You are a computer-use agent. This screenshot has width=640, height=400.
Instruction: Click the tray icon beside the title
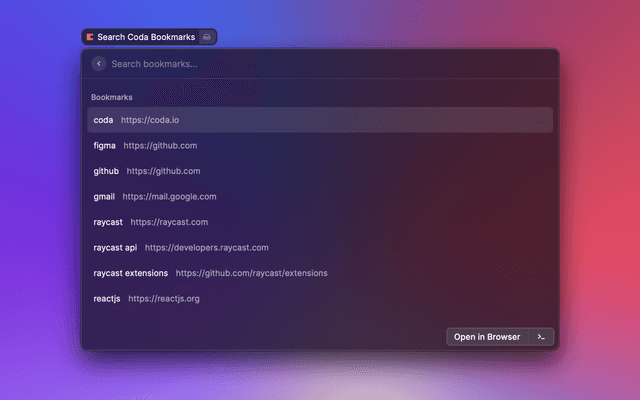(x=206, y=37)
